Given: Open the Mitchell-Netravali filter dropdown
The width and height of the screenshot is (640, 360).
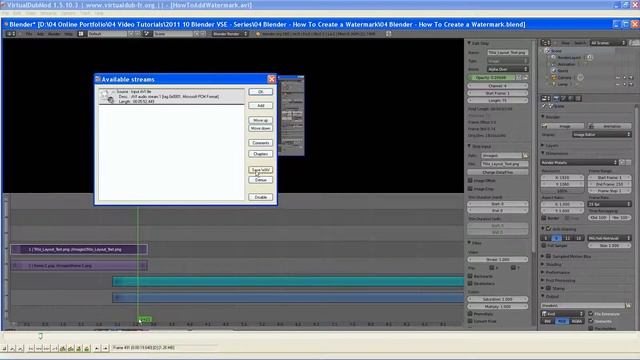Looking at the screenshot, I should click(609, 238).
